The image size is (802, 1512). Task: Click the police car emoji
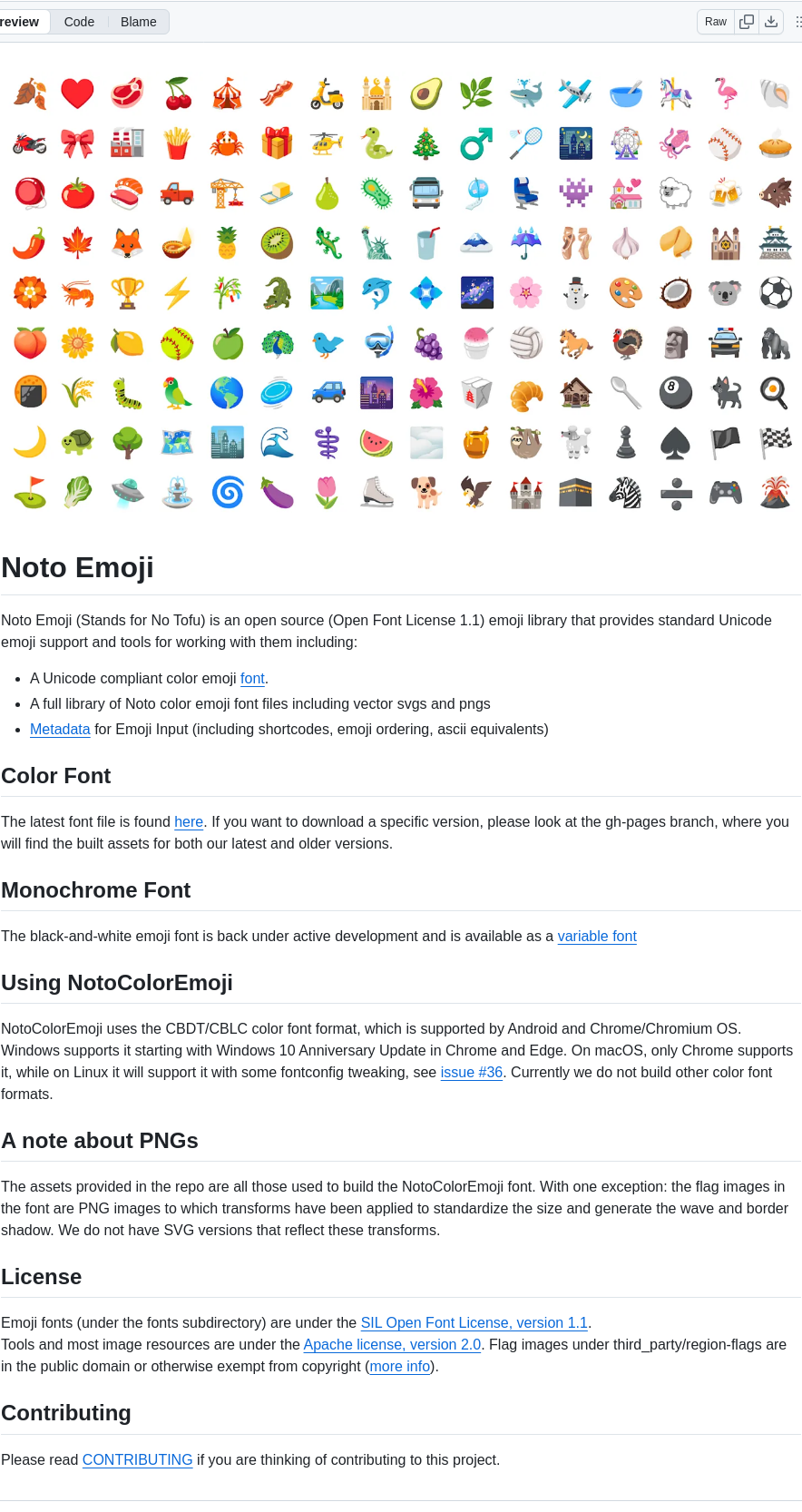tap(726, 343)
